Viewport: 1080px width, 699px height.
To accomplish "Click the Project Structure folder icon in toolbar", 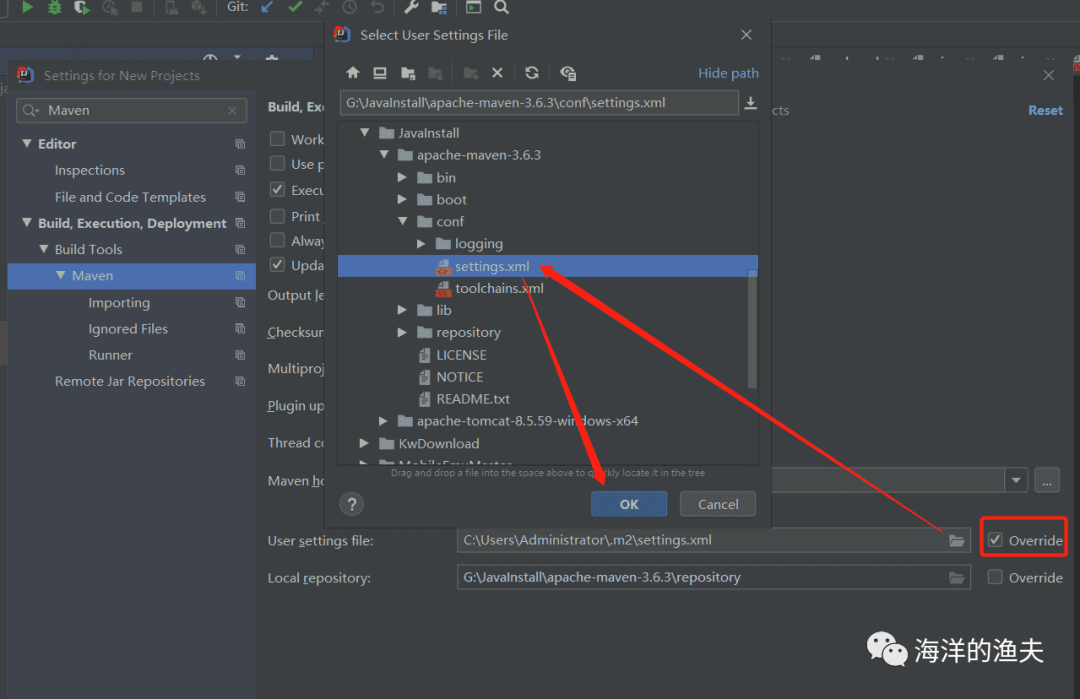I will point(439,7).
